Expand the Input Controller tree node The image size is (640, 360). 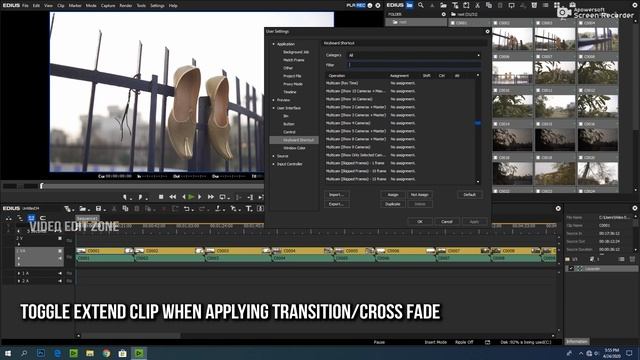274,164
